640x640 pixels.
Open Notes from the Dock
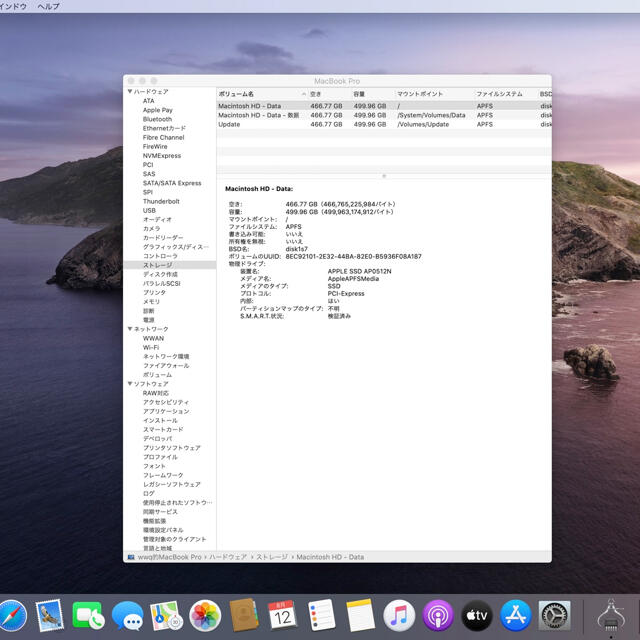360,616
